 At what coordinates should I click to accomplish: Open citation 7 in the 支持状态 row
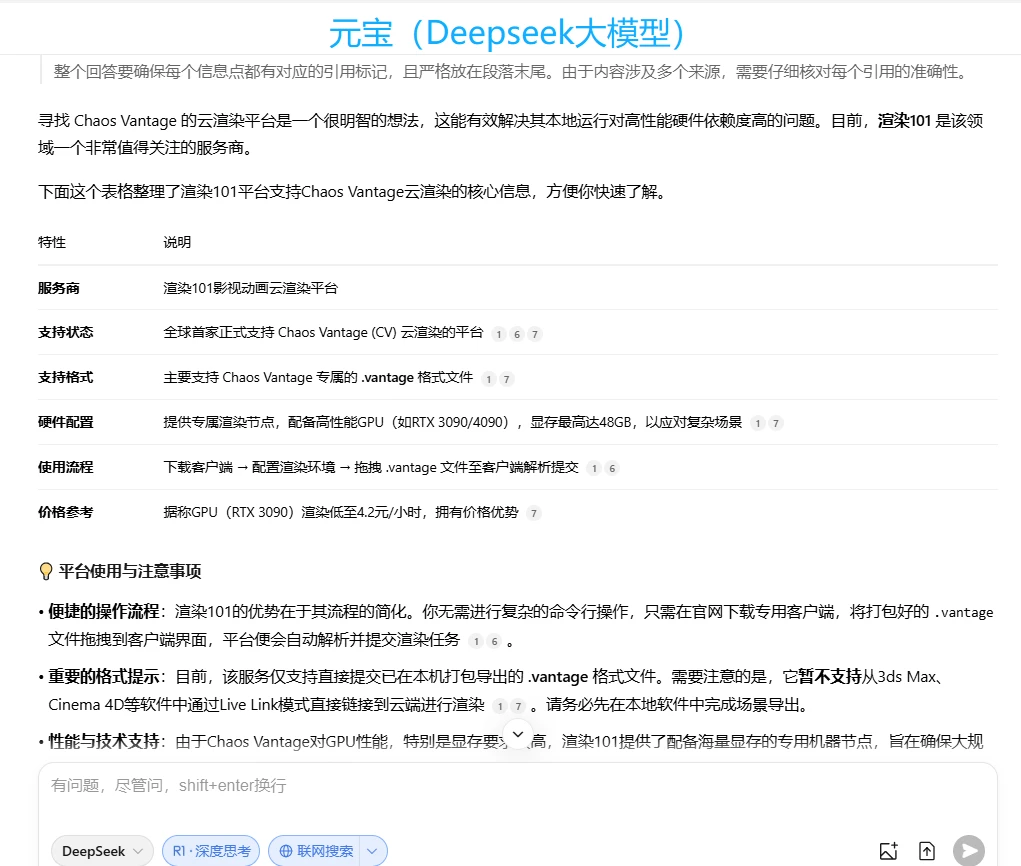(x=535, y=334)
